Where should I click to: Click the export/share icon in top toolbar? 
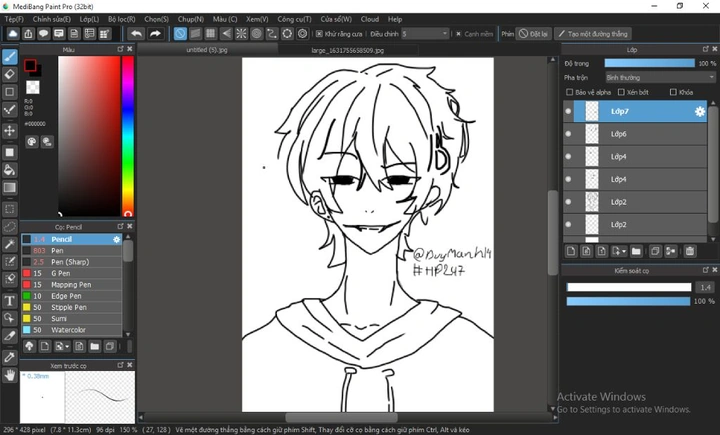pyautogui.click(x=28, y=34)
